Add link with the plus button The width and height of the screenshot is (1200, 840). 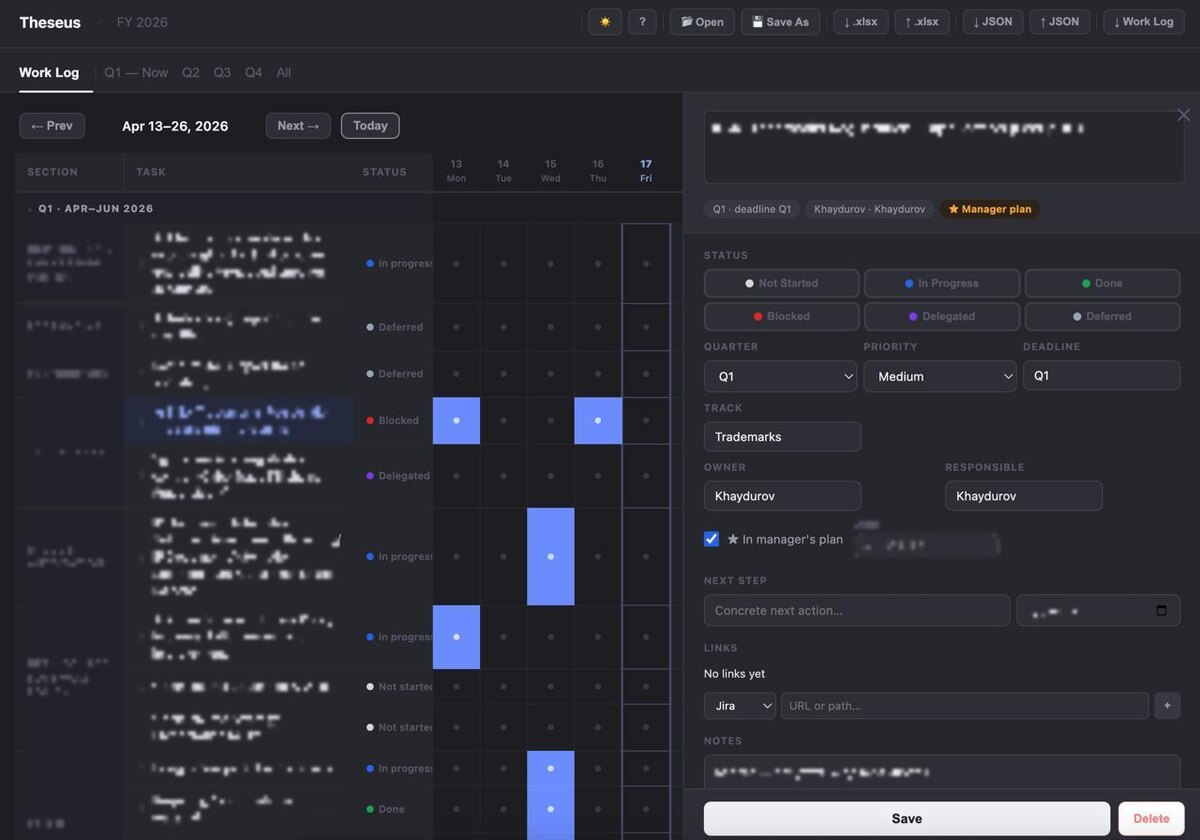[x=1167, y=706]
